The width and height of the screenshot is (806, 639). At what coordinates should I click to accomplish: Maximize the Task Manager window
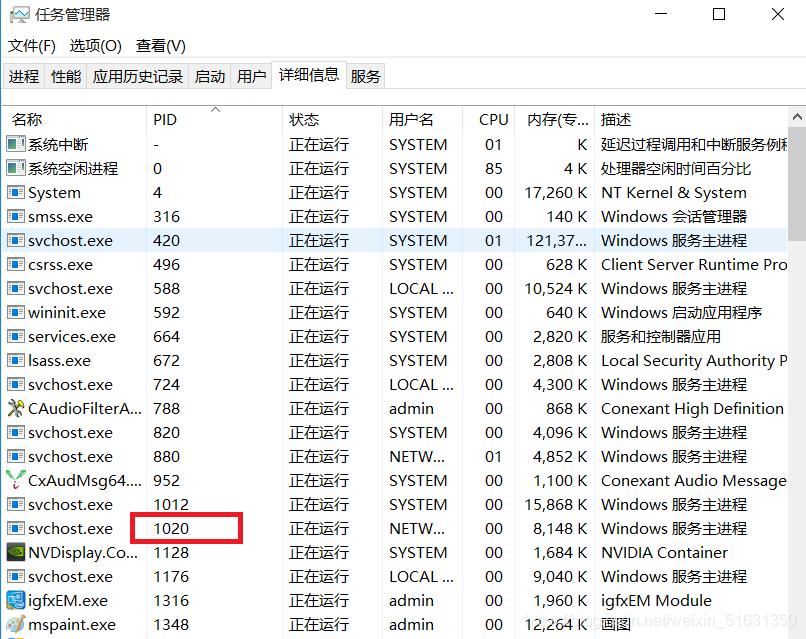[719, 14]
